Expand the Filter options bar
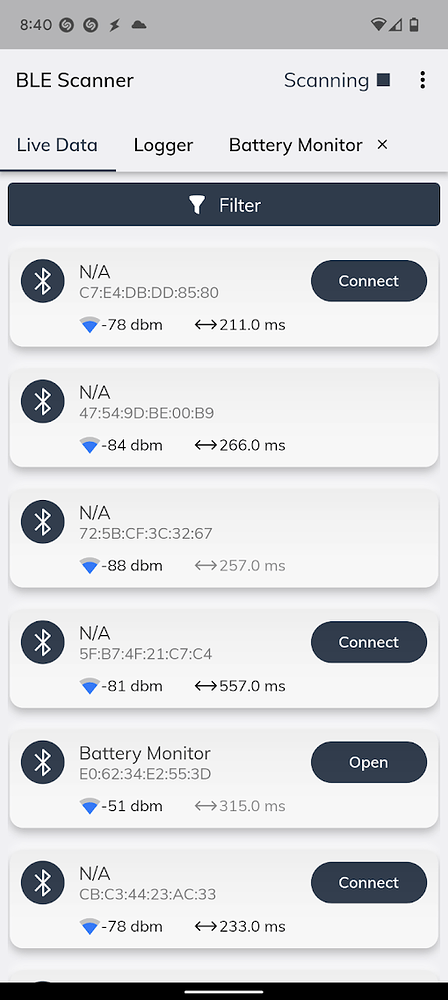The image size is (448, 1000). click(x=224, y=205)
